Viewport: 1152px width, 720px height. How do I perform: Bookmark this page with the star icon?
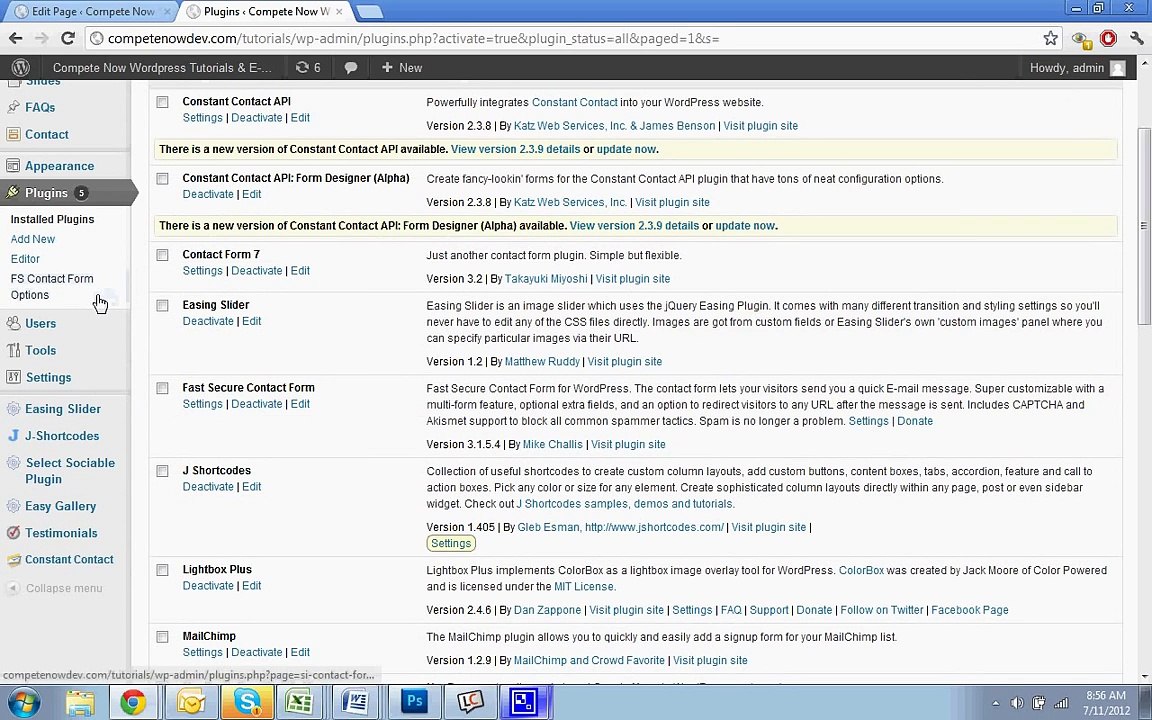coord(1050,38)
